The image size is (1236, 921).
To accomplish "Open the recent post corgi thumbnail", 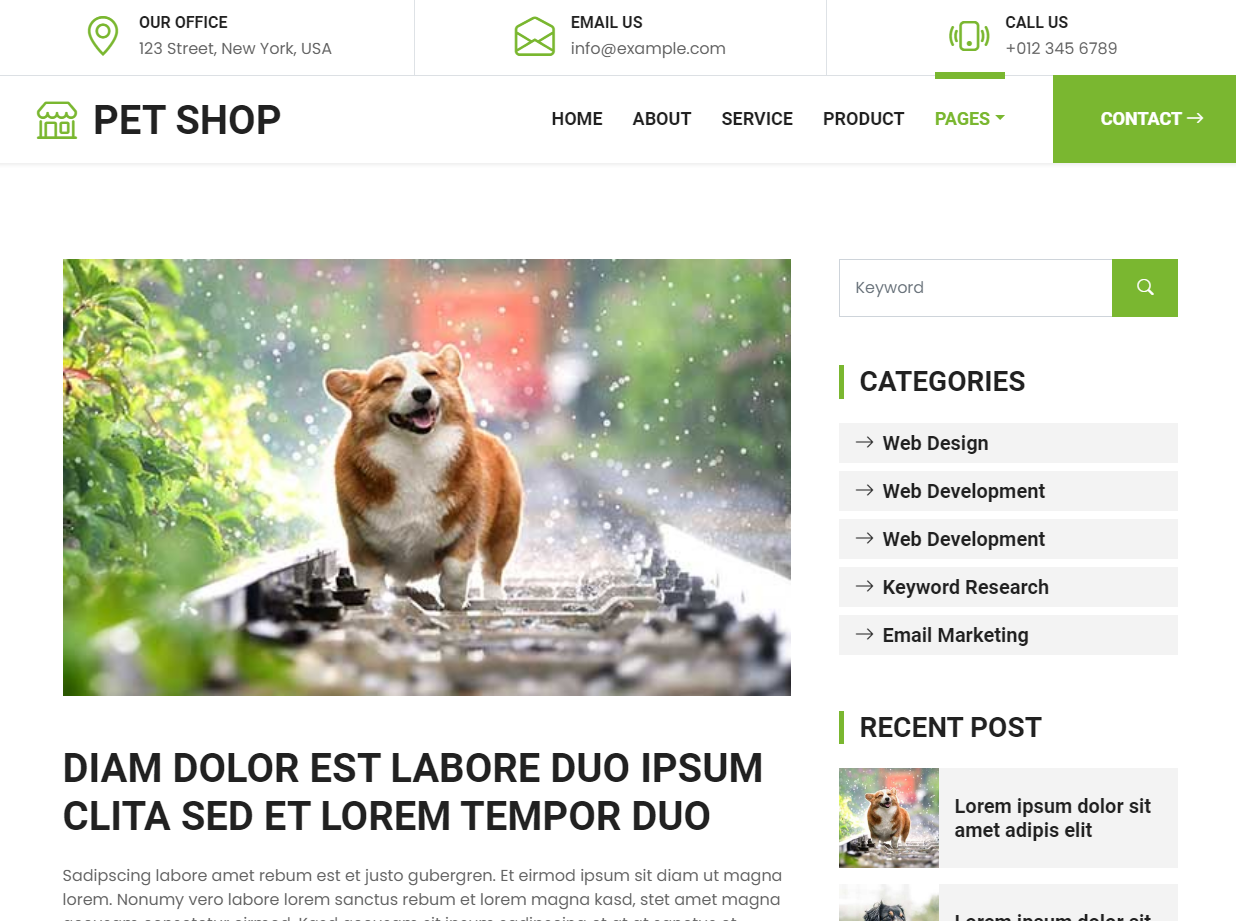I will pyautogui.click(x=889, y=818).
